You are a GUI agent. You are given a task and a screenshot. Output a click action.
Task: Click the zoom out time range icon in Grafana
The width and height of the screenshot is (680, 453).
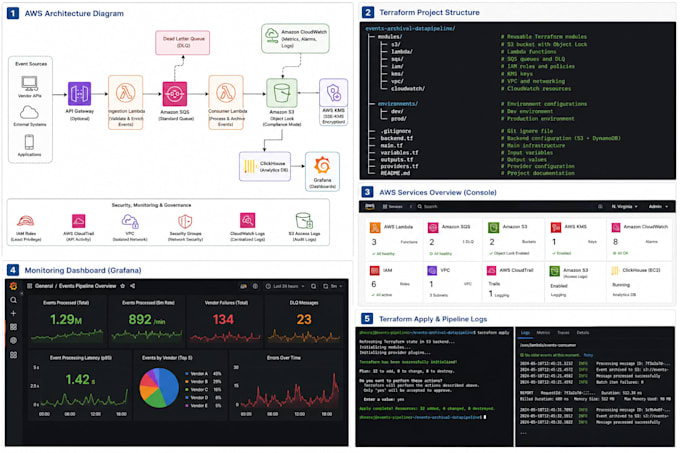pyautogui.click(x=314, y=286)
